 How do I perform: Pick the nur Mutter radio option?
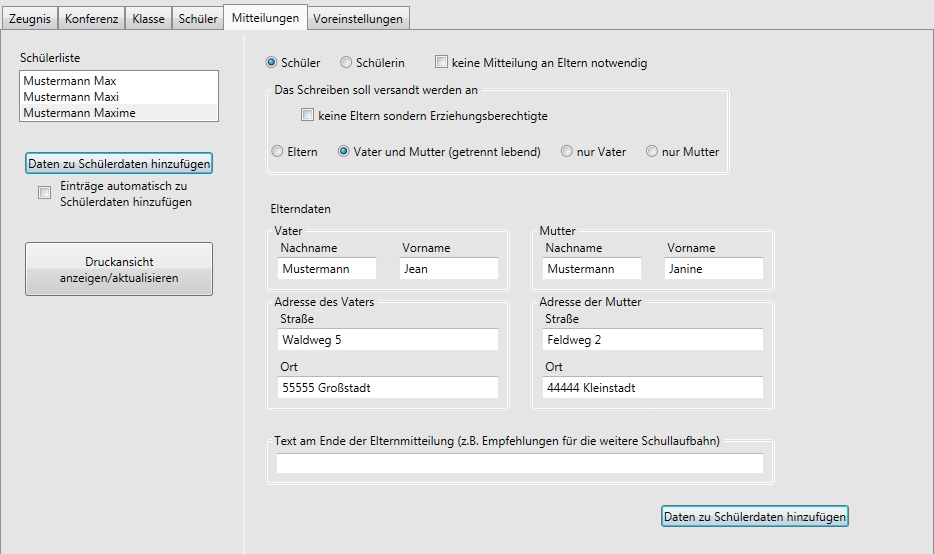(x=652, y=152)
